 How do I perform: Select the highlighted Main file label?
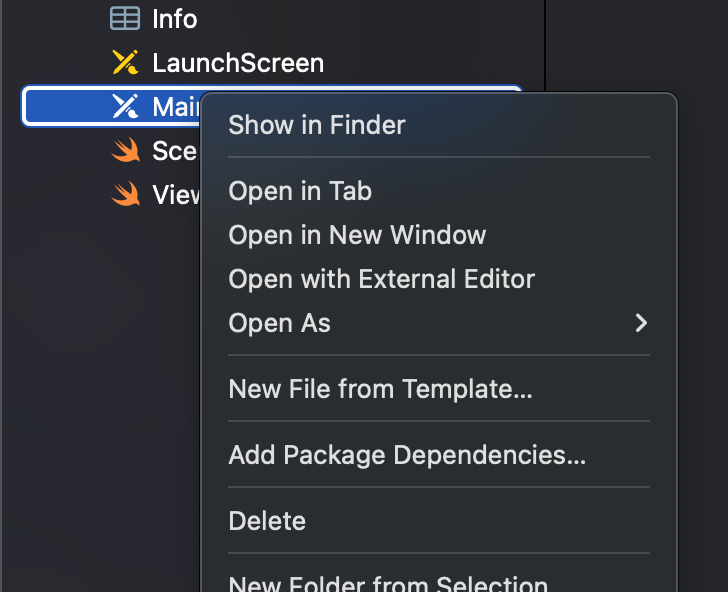(176, 106)
